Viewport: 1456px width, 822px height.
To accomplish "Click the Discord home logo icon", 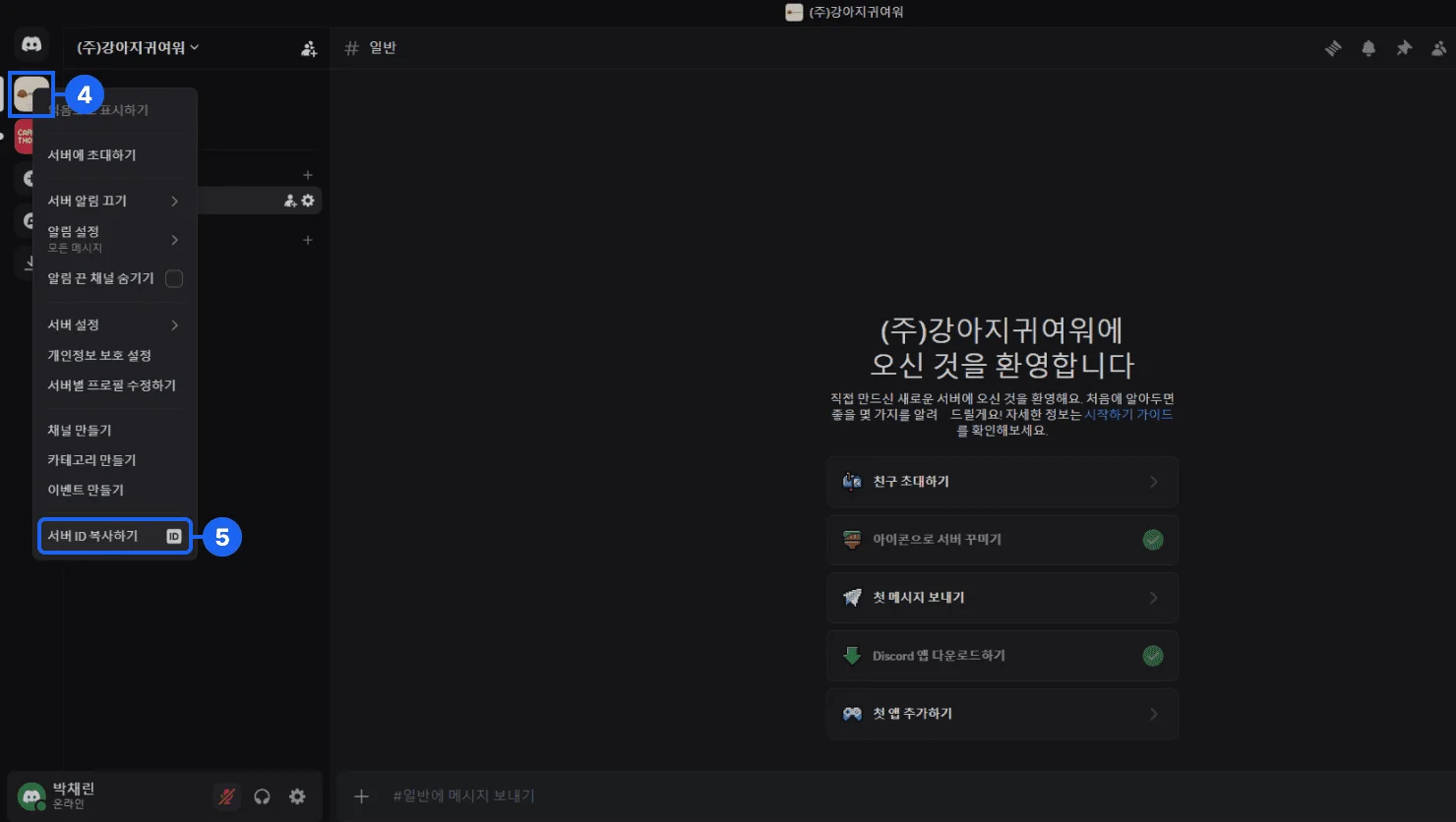I will coord(31,45).
